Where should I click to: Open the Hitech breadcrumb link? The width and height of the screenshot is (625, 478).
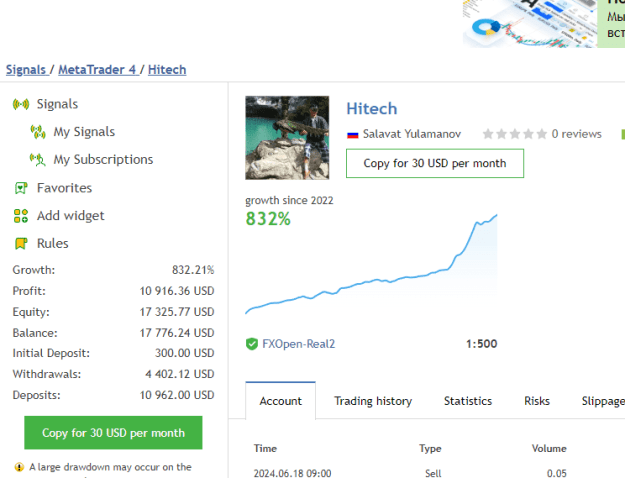click(x=167, y=70)
